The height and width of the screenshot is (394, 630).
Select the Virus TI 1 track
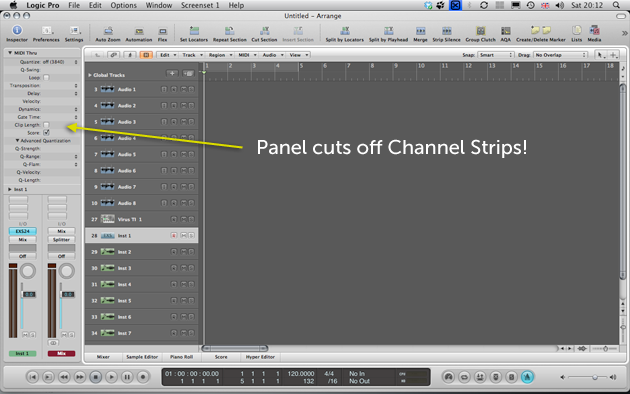click(142, 219)
